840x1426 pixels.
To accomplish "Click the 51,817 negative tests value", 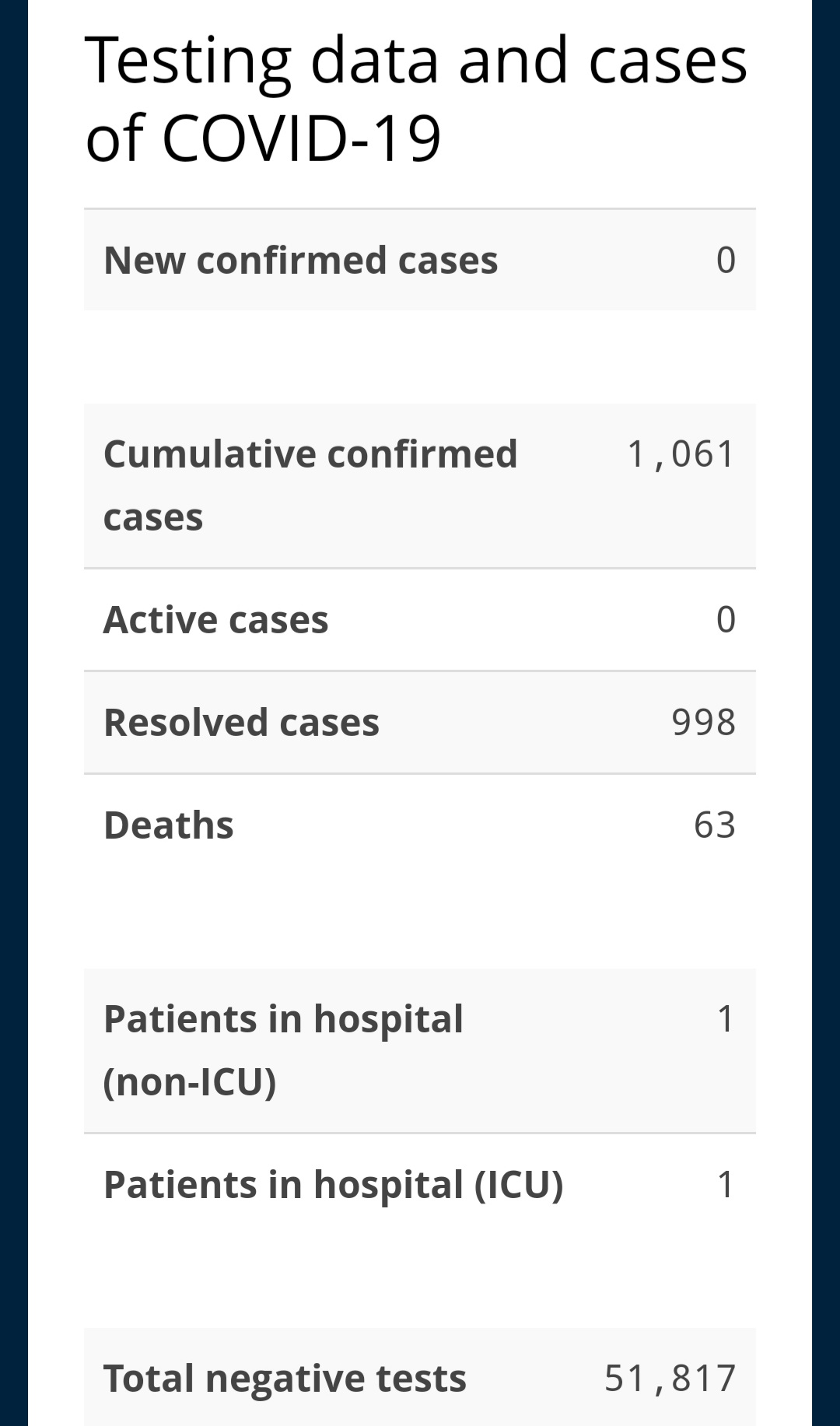I will coord(670,1379).
